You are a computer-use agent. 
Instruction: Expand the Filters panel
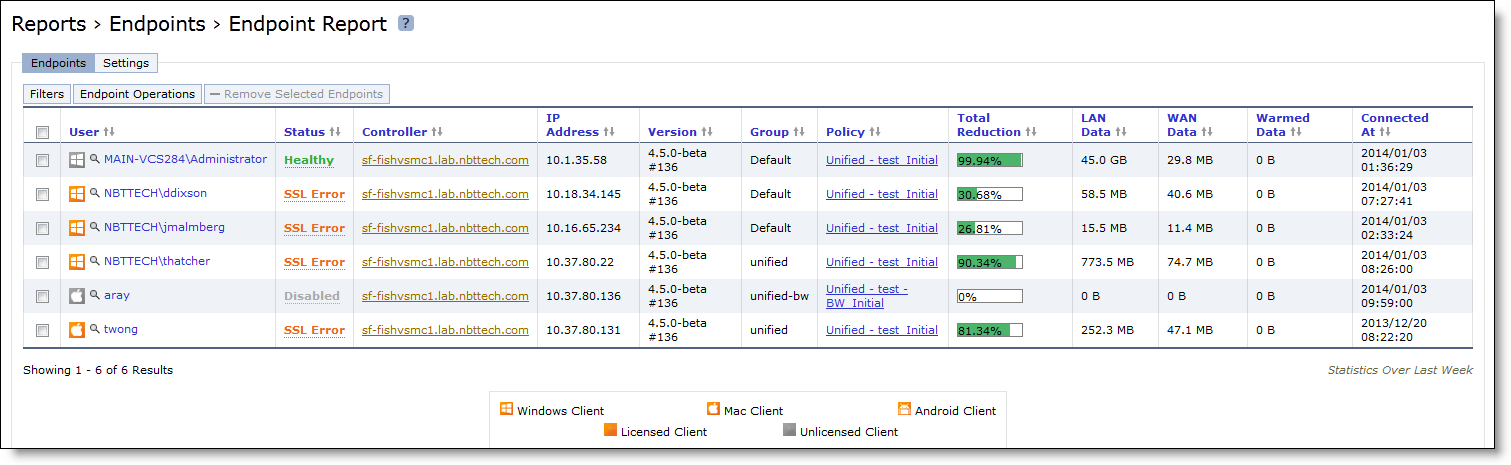coord(47,94)
